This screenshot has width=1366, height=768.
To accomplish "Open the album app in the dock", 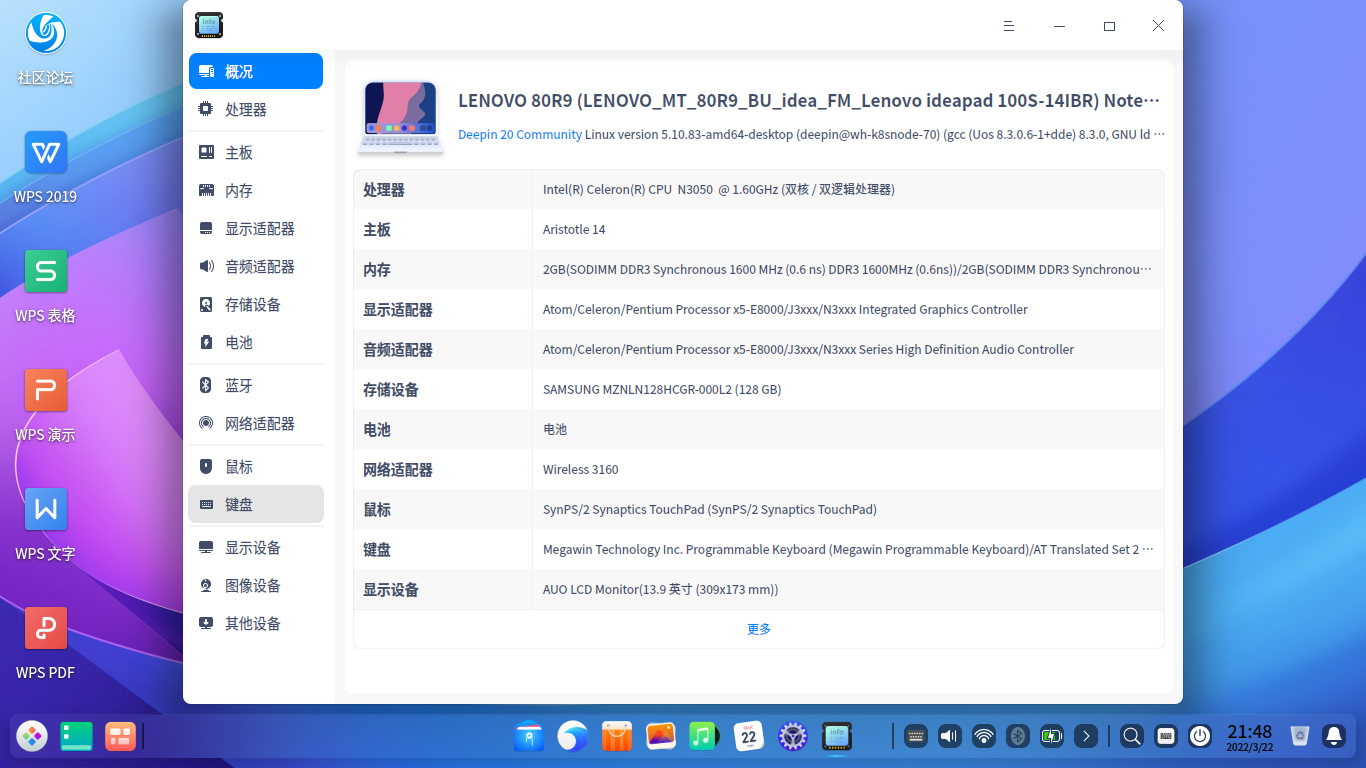I will 661,737.
